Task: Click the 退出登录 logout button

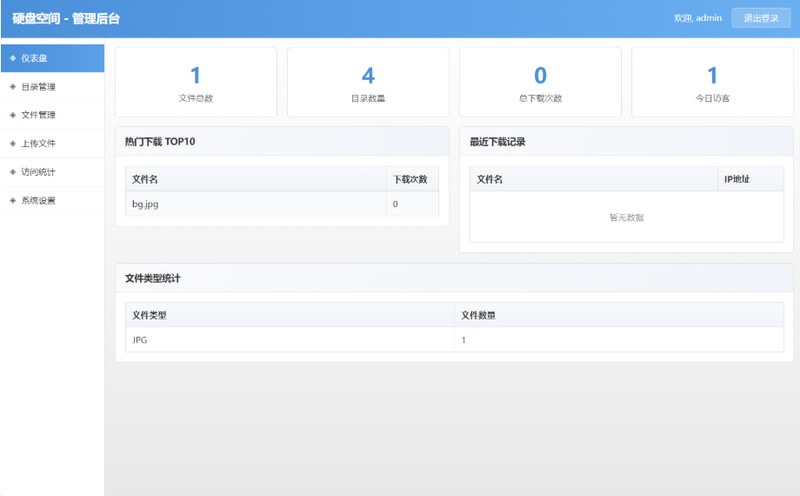Action: [x=760, y=18]
